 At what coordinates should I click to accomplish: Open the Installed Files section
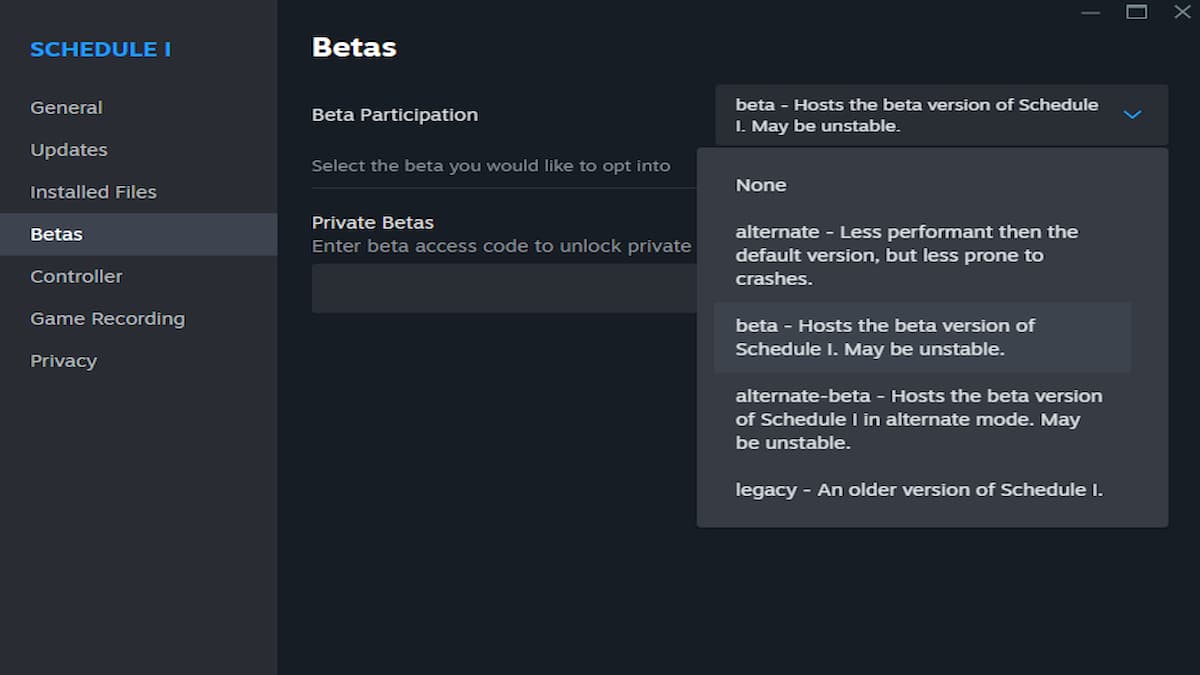coord(93,192)
